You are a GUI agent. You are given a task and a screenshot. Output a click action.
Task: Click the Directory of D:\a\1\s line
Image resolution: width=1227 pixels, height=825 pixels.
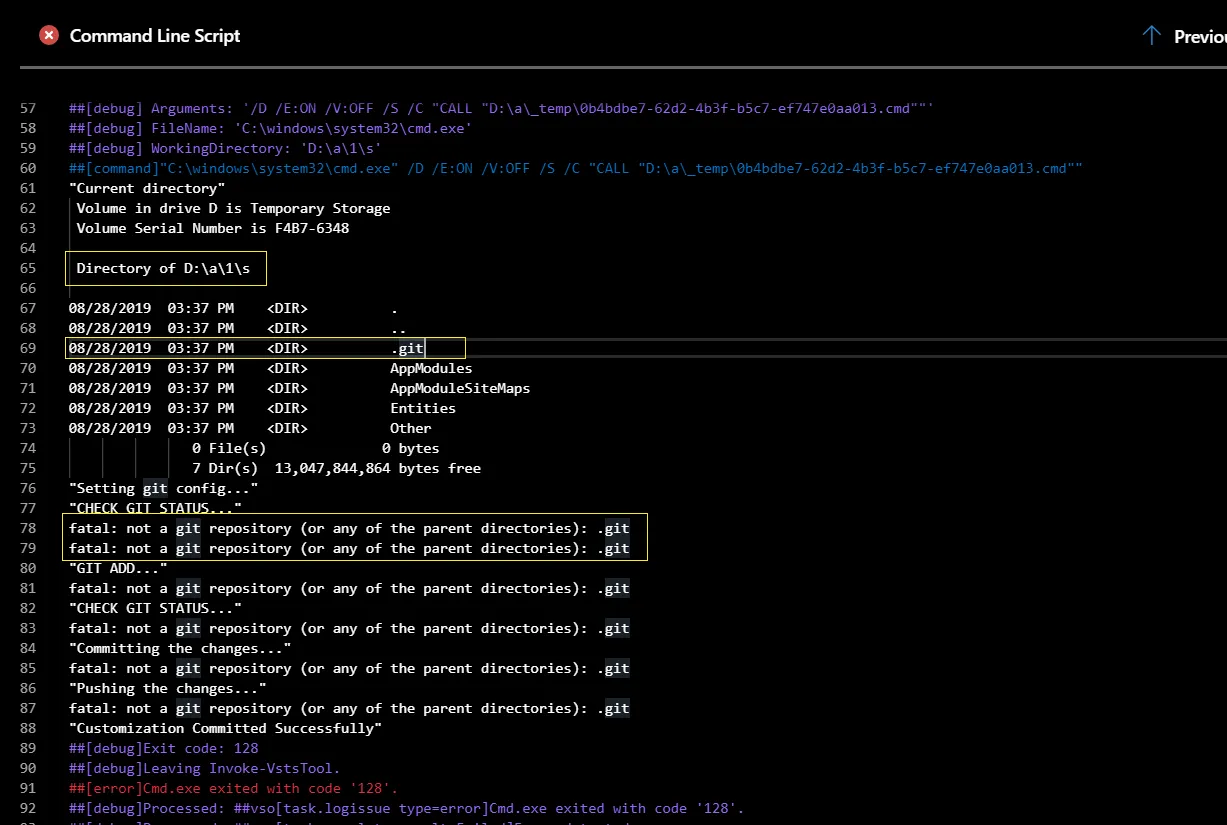tap(164, 268)
